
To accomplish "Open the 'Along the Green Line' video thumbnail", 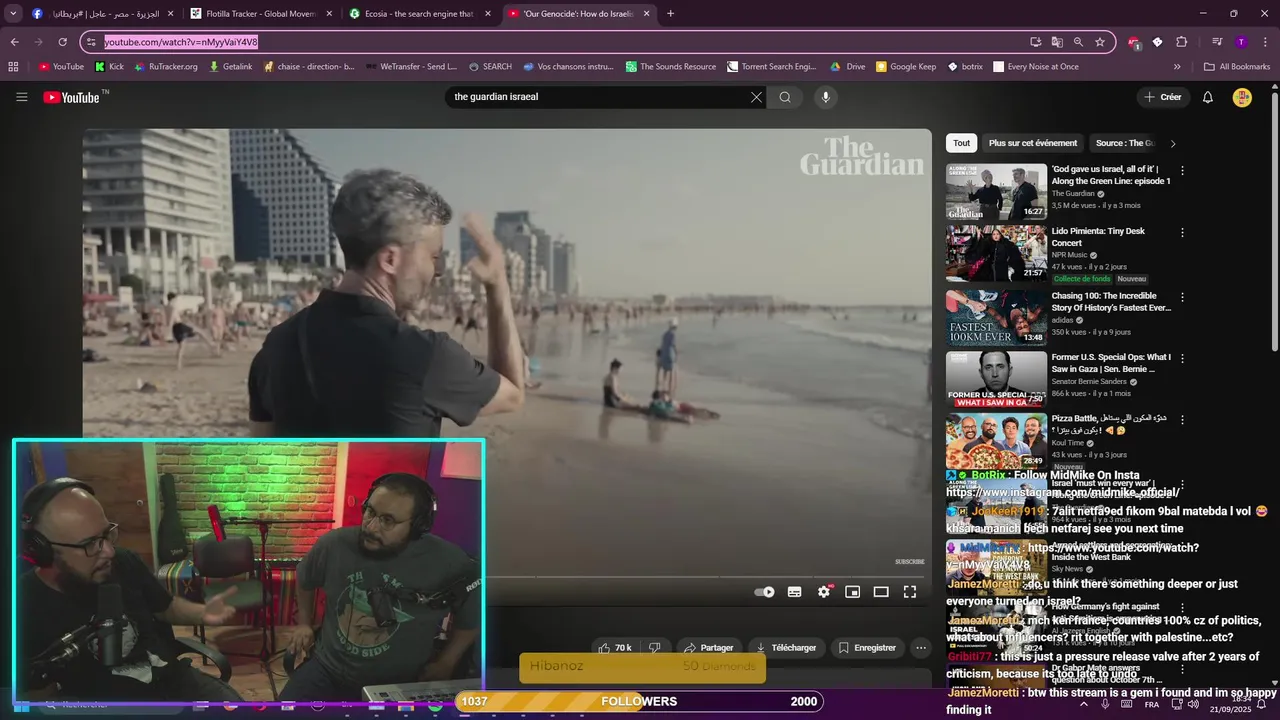I will tap(996, 192).
